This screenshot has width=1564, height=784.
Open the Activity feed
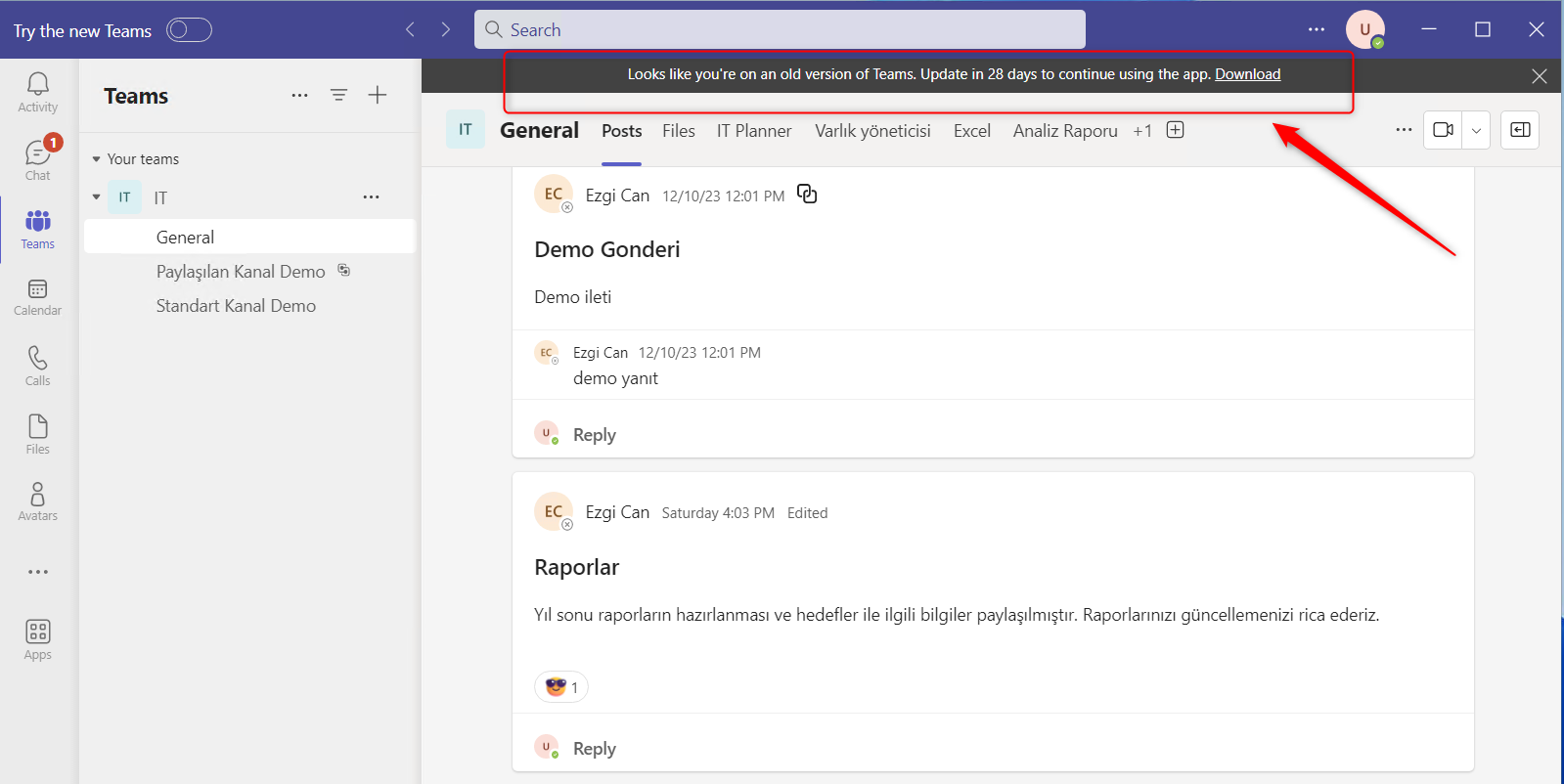click(x=37, y=93)
